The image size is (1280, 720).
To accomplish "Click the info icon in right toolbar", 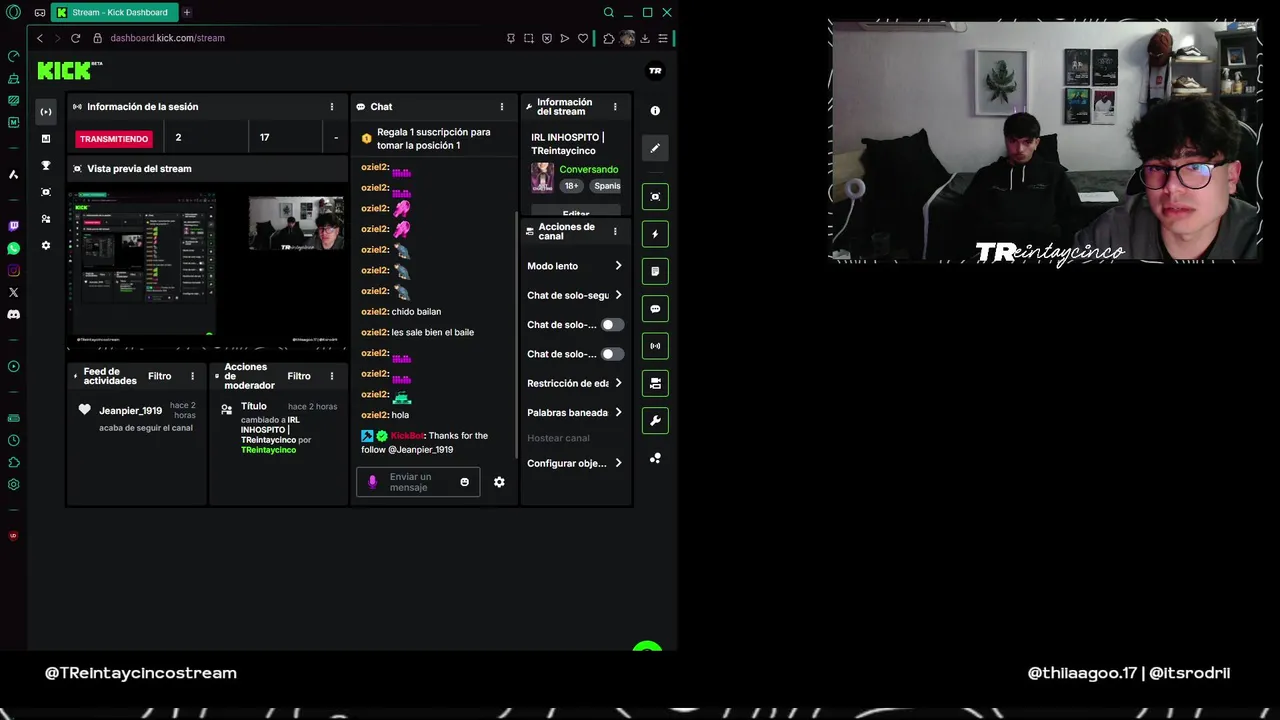I will point(655,111).
